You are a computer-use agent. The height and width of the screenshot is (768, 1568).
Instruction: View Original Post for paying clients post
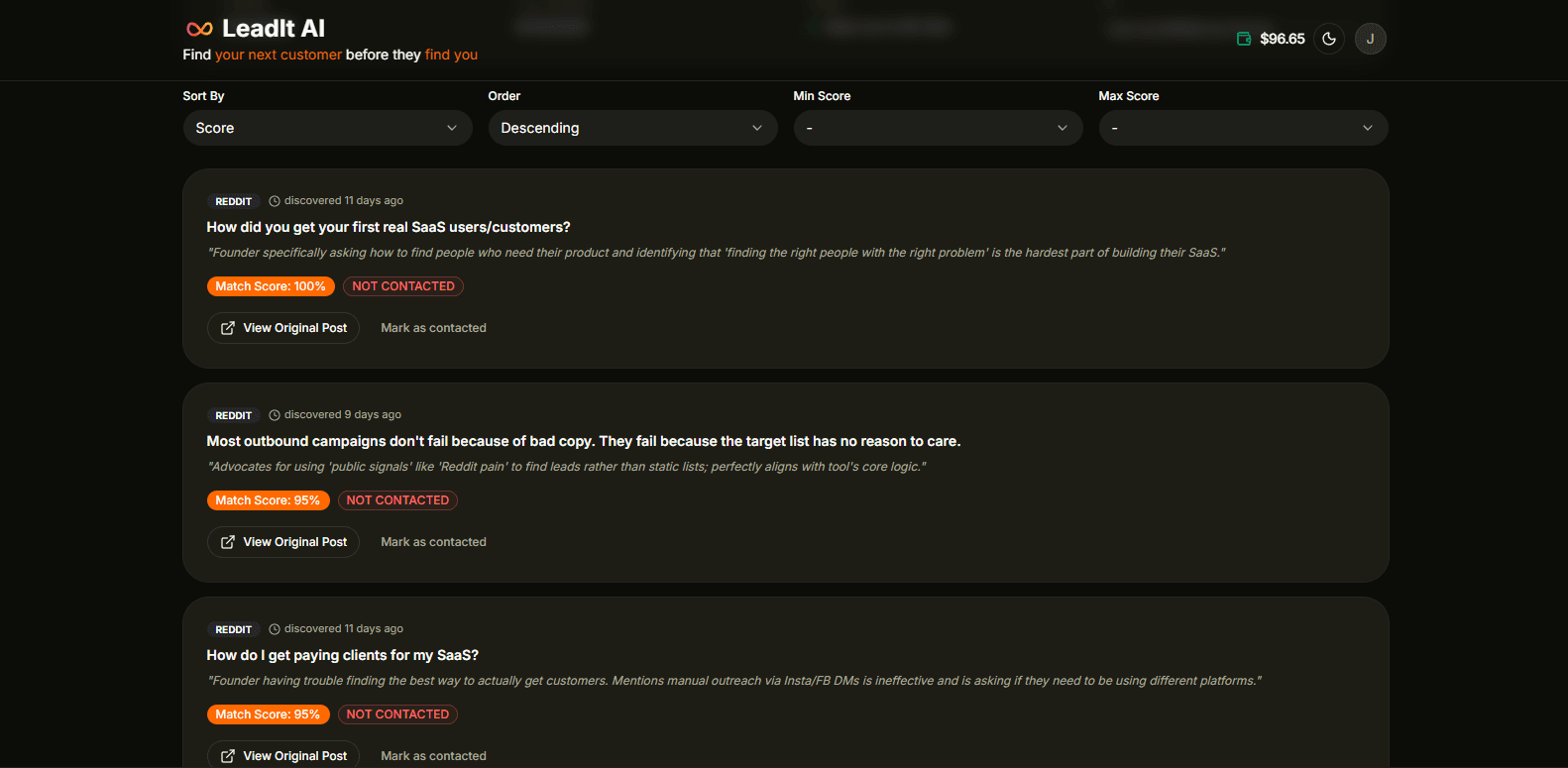[283, 755]
